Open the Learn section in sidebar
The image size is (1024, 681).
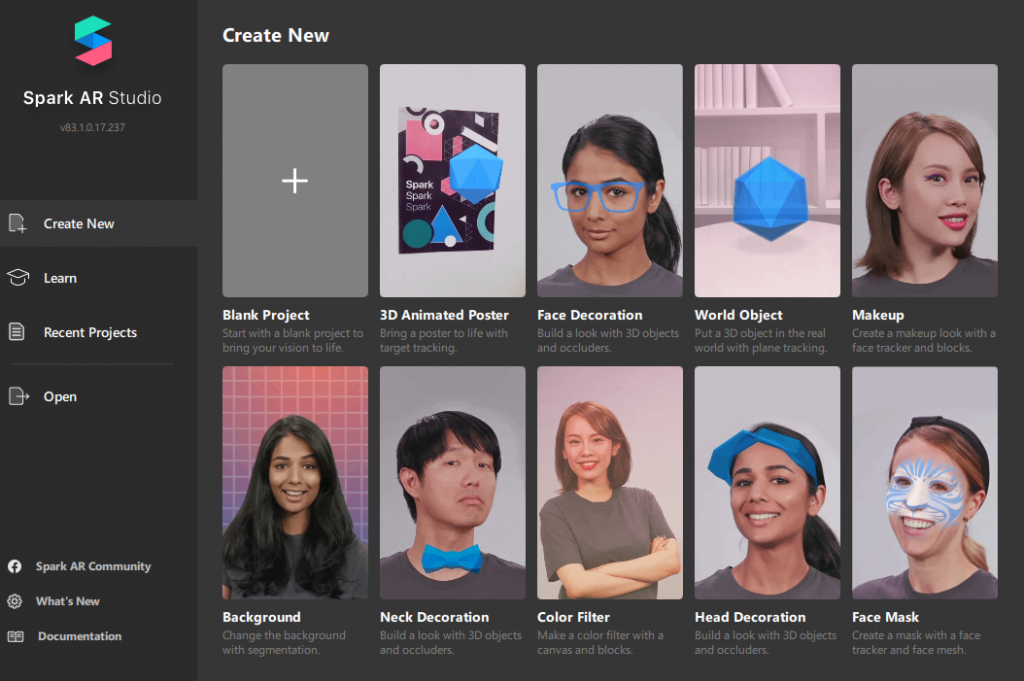pyautogui.click(x=60, y=278)
